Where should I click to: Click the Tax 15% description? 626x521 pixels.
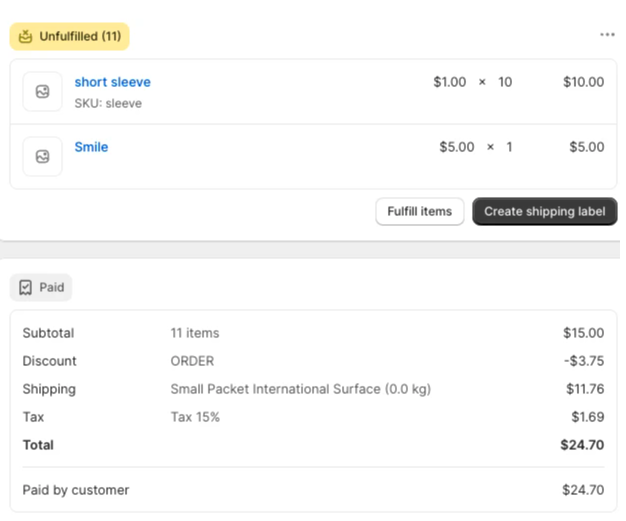[195, 417]
